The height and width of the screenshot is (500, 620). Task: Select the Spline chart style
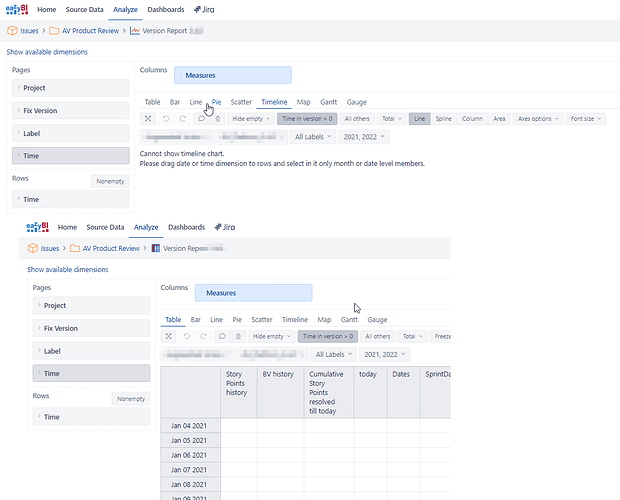pos(443,119)
